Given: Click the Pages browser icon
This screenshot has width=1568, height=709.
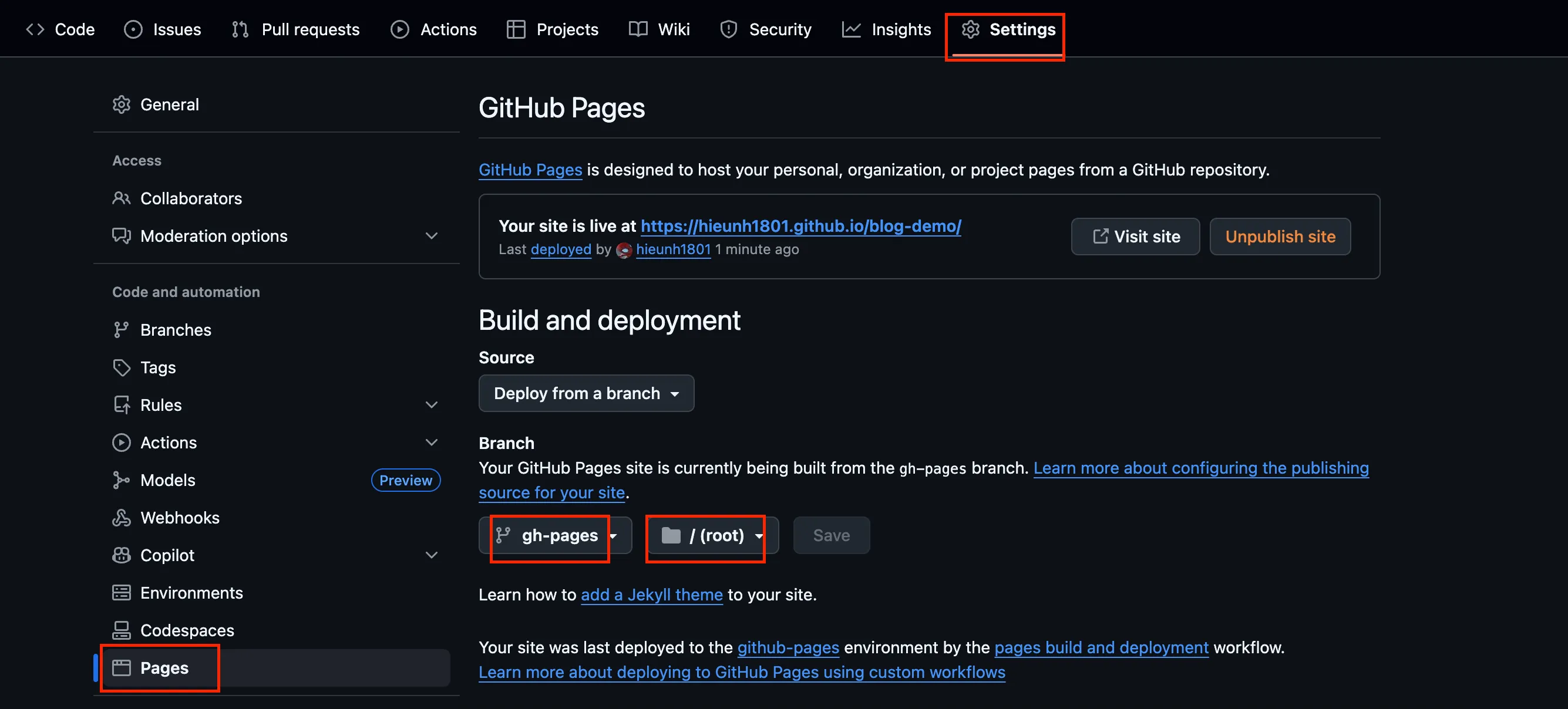Looking at the screenshot, I should tap(121, 669).
